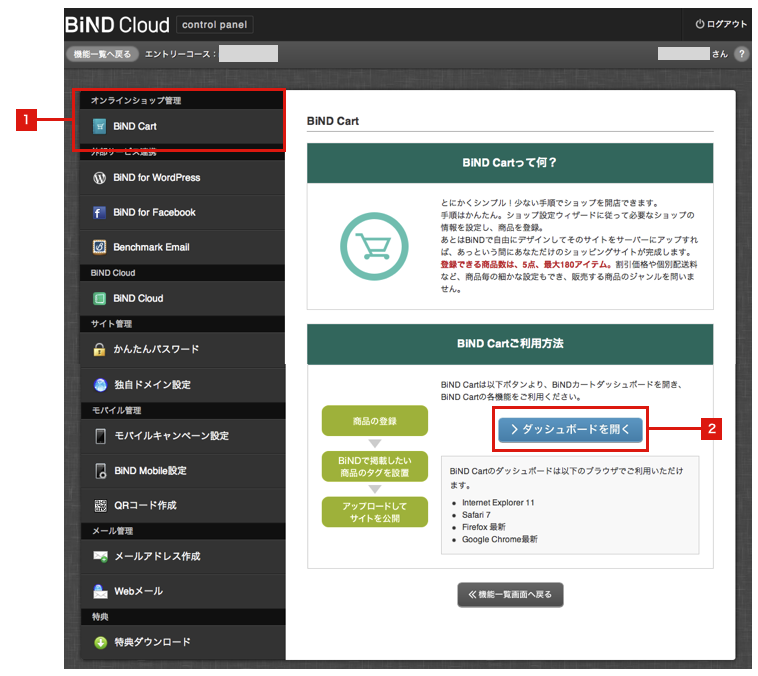The width and height of the screenshot is (758, 676).
Task: Click the エントリーコース label
Action: click(180, 54)
